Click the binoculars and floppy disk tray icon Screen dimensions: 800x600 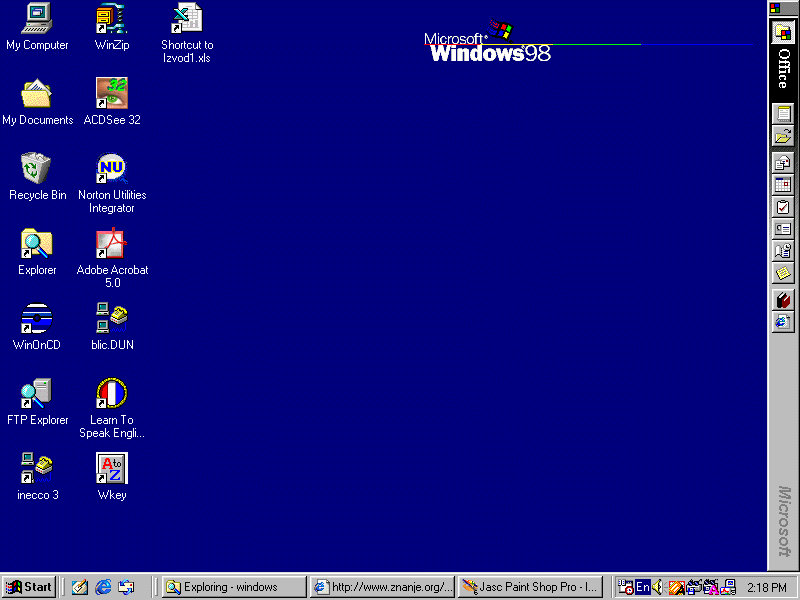694,587
